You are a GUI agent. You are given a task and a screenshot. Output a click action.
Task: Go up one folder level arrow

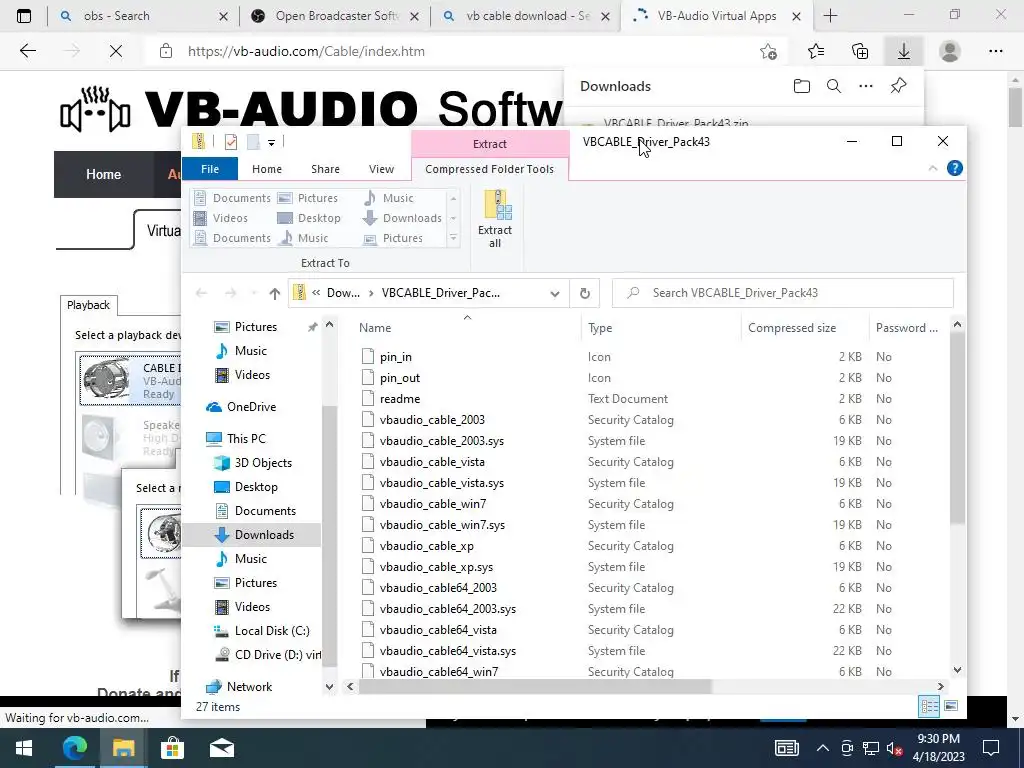click(x=274, y=293)
